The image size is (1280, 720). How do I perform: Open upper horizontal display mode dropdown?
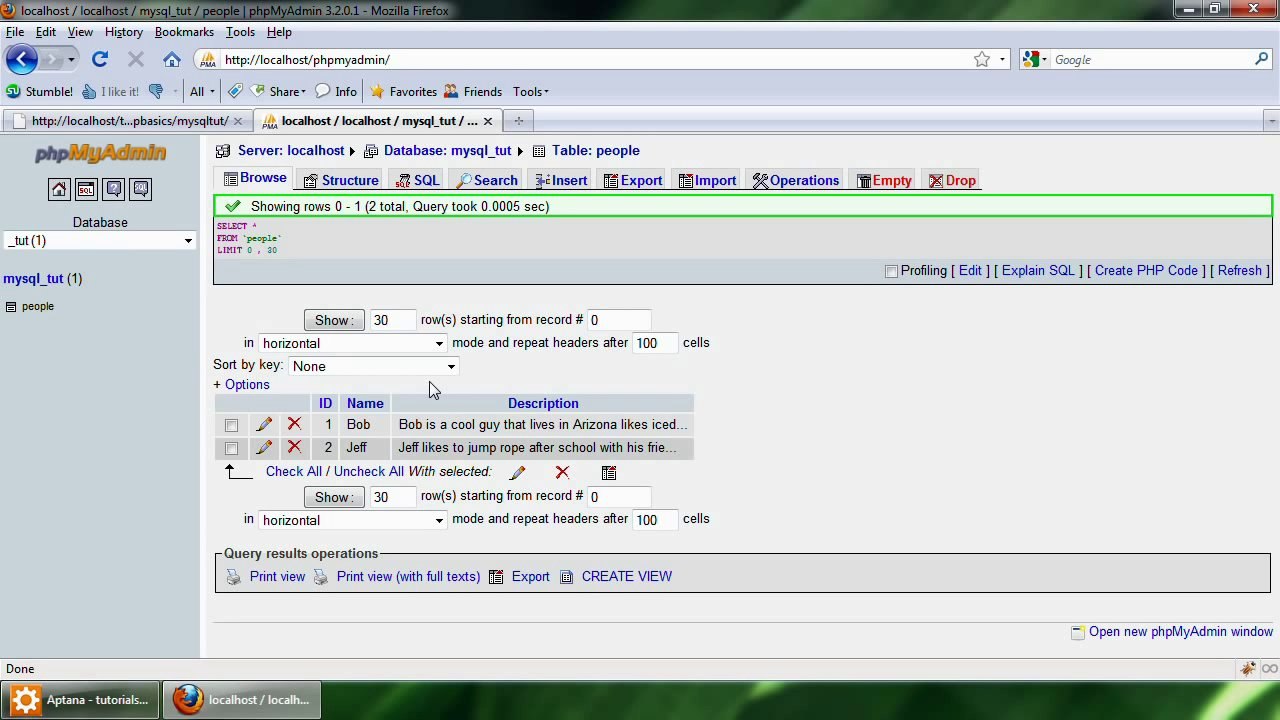352,343
